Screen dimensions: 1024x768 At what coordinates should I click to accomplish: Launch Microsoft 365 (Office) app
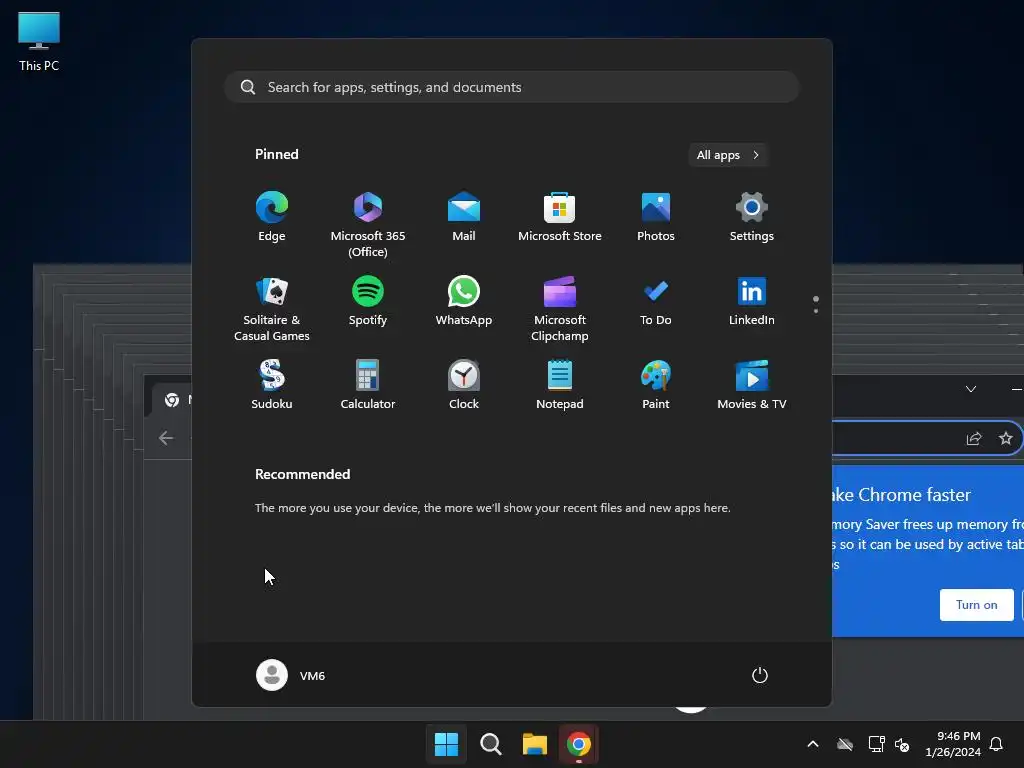[x=368, y=225]
